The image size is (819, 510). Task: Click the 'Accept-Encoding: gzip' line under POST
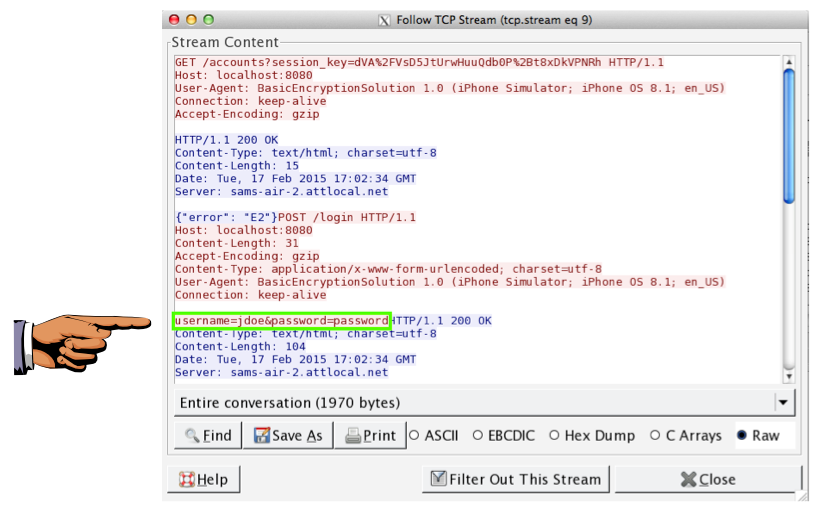point(247,256)
